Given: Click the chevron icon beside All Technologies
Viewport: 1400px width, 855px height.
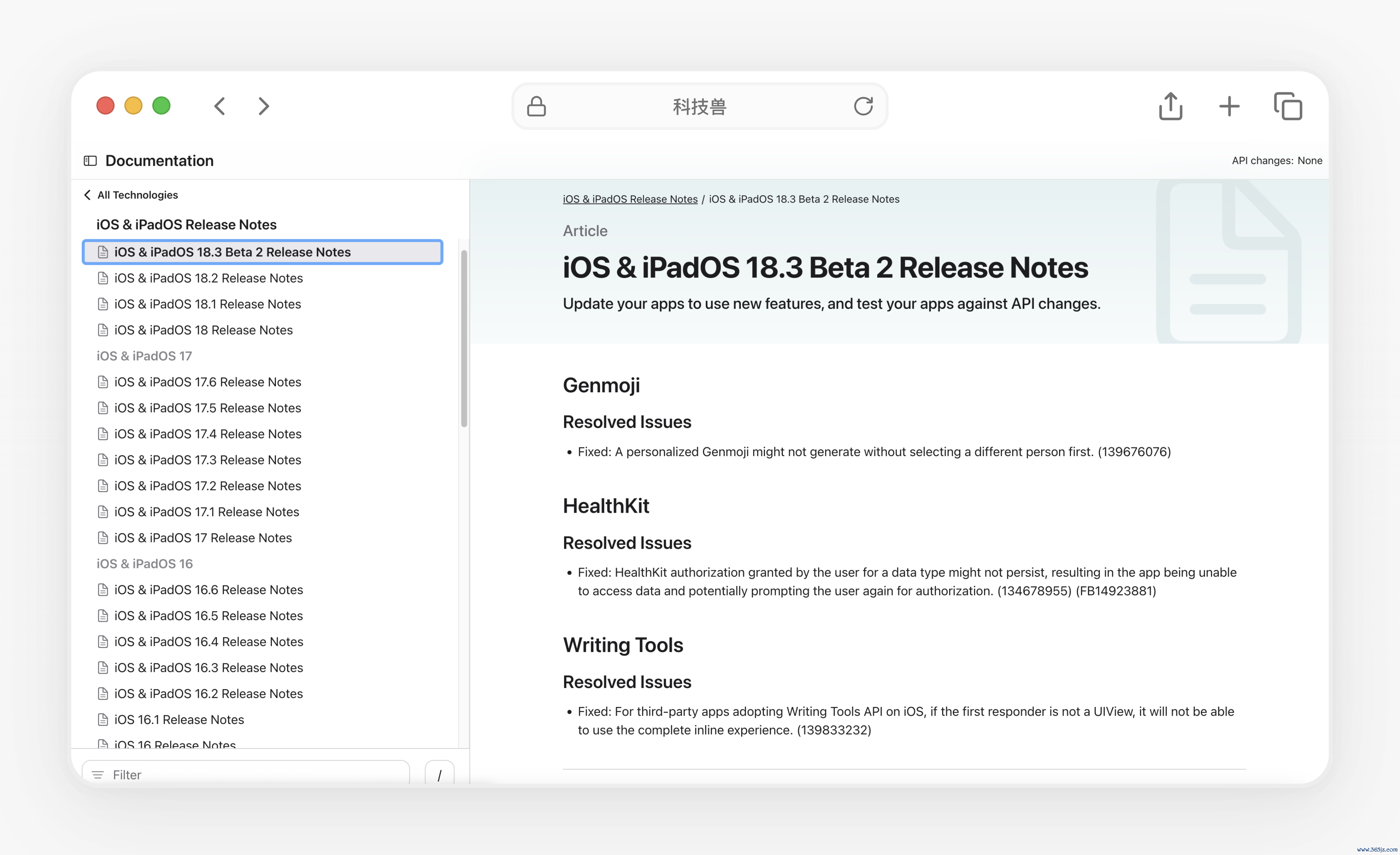Looking at the screenshot, I should pyautogui.click(x=87, y=195).
